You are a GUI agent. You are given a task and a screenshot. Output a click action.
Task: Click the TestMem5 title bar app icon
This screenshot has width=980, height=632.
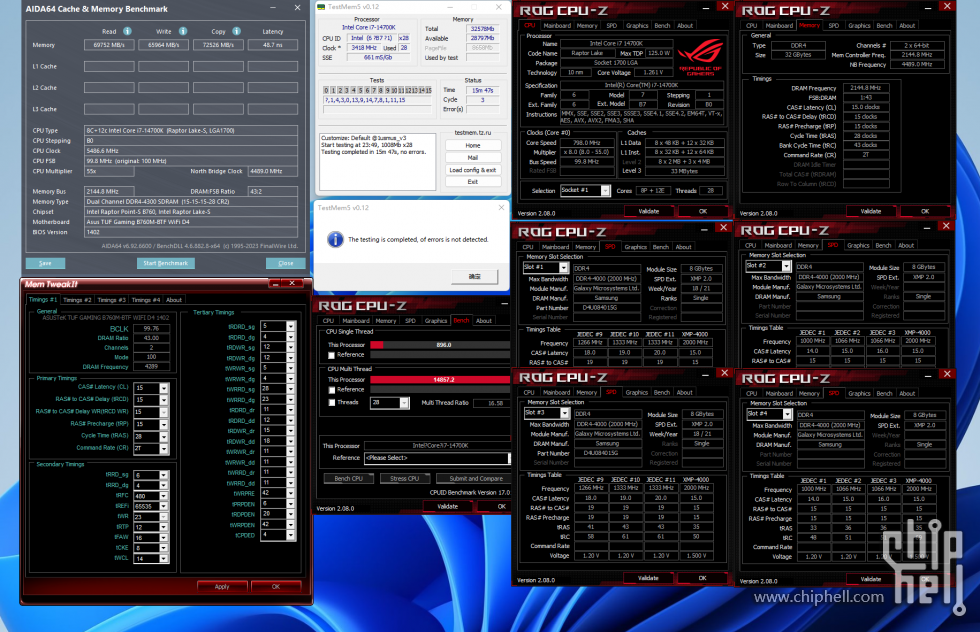[x=321, y=7]
